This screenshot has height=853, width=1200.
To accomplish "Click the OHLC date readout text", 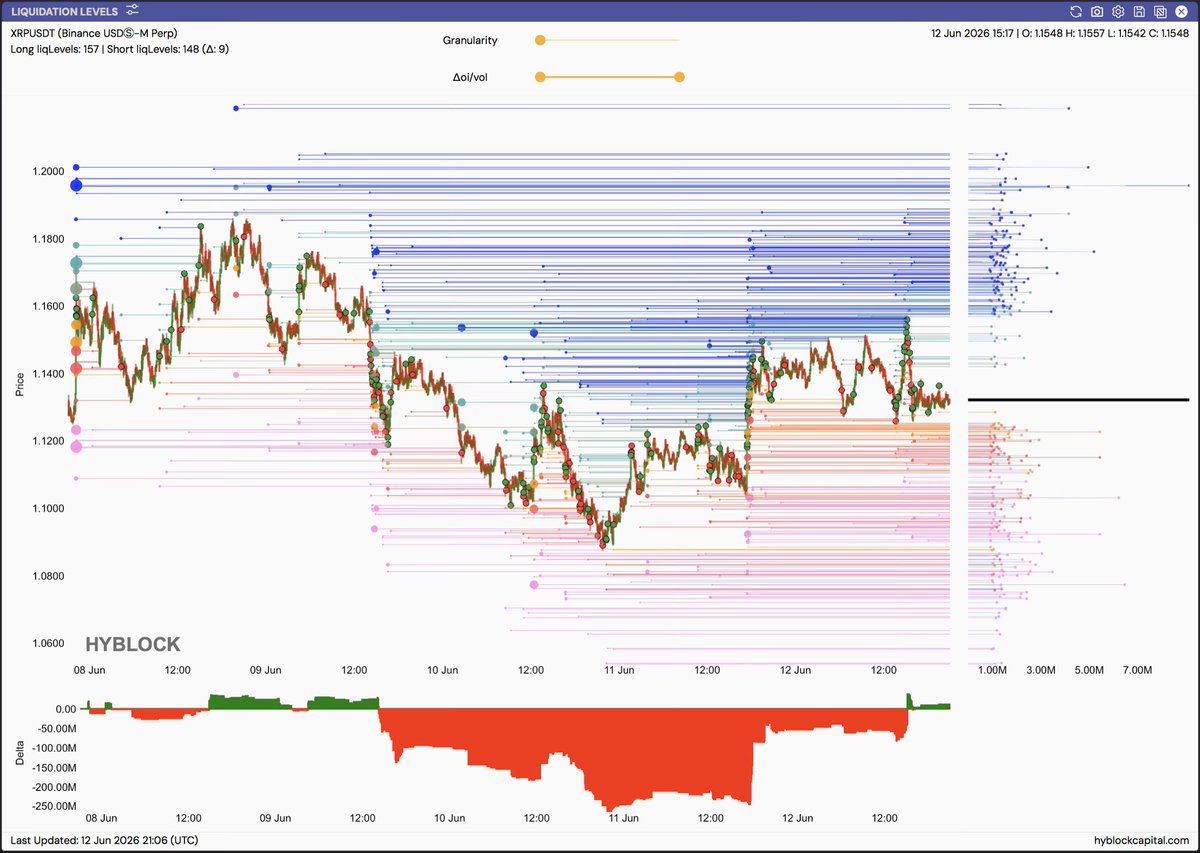I will point(1060,33).
